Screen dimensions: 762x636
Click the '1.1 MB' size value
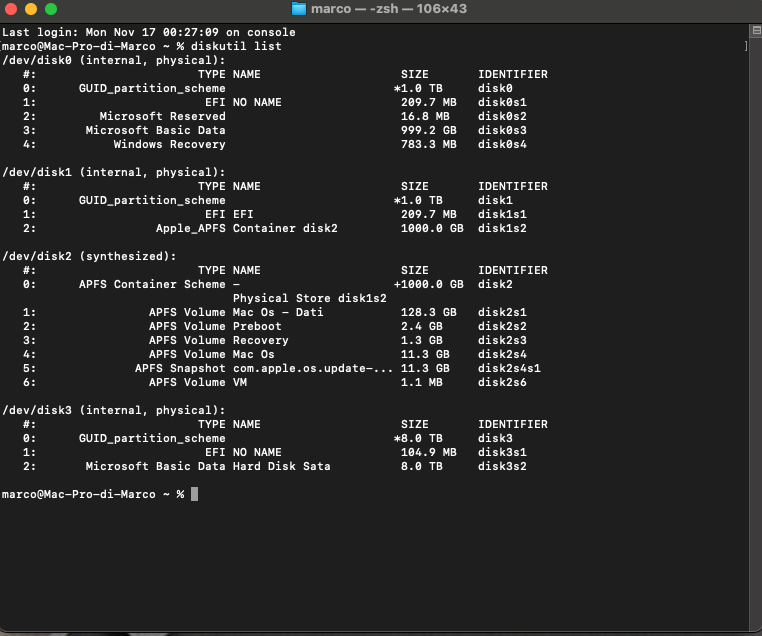pyautogui.click(x=421, y=382)
